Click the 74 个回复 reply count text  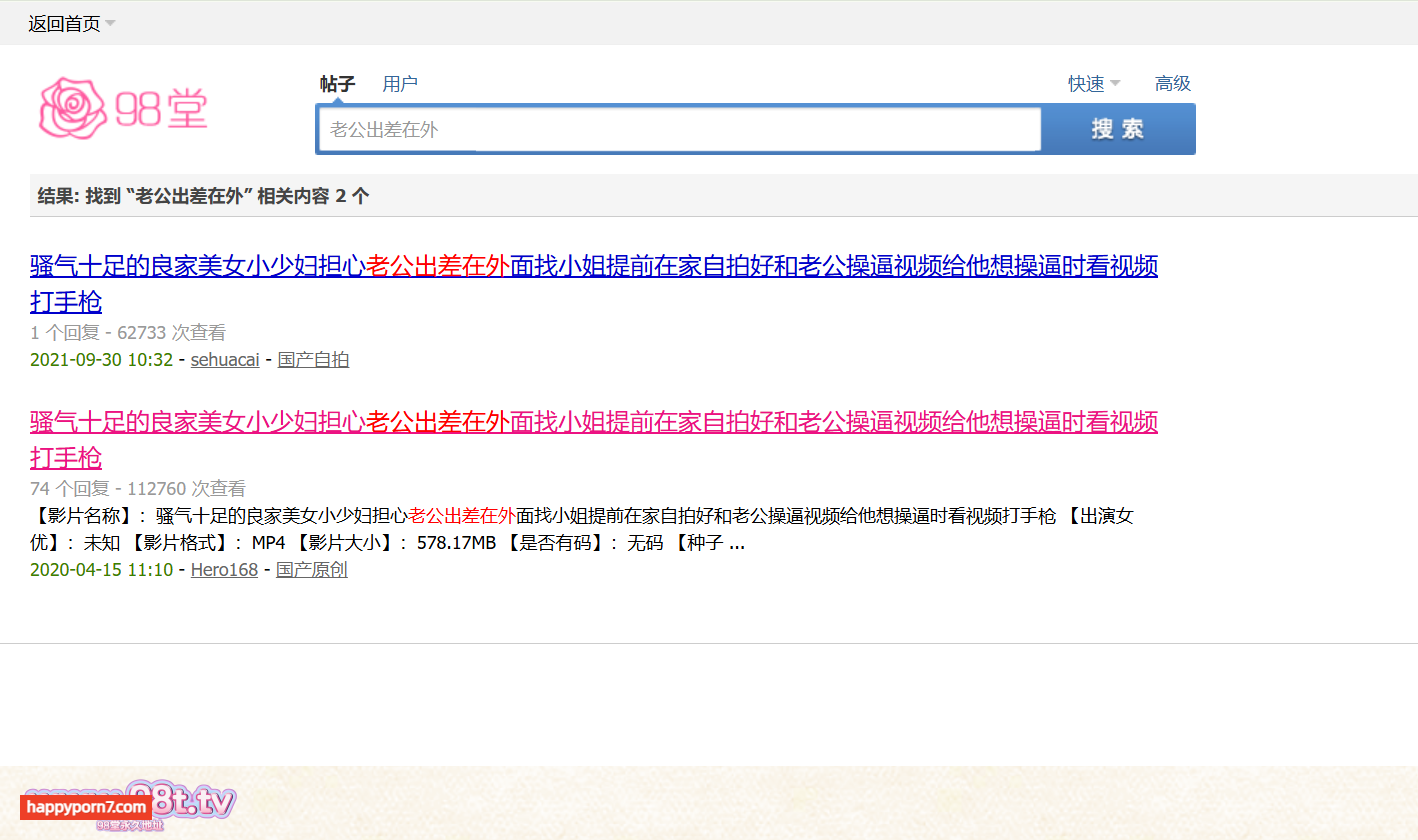67,489
